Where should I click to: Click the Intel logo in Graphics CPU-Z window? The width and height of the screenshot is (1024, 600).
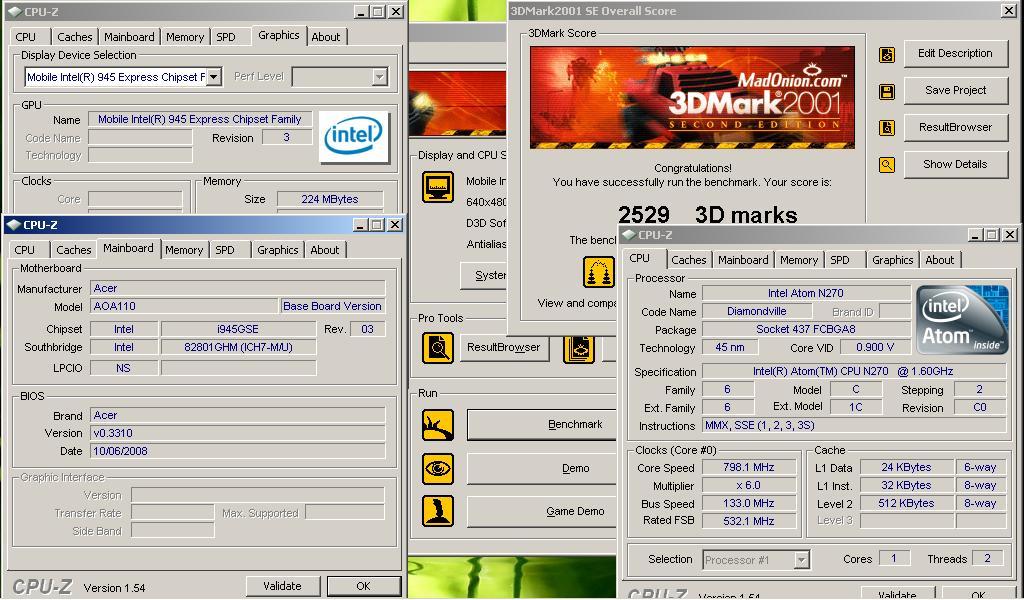click(x=353, y=136)
